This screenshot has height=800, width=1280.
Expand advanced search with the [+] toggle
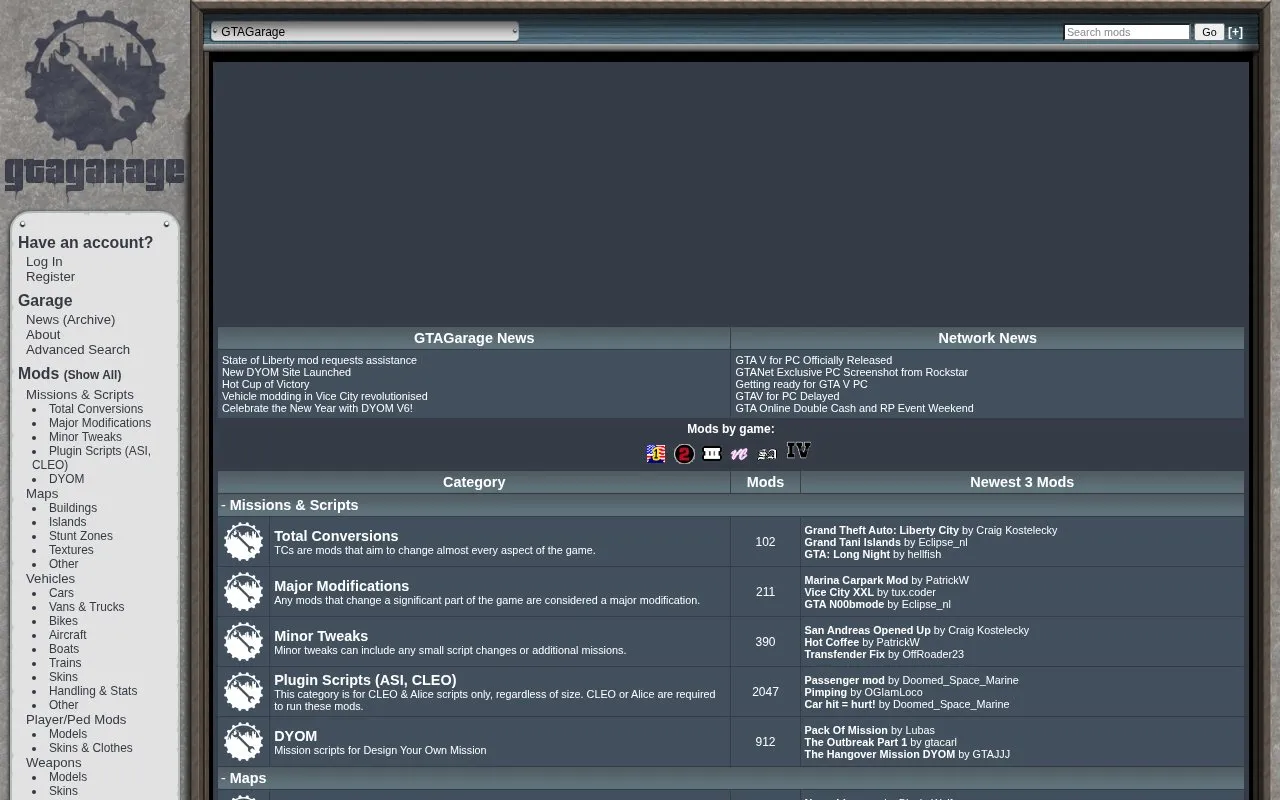(x=1236, y=32)
